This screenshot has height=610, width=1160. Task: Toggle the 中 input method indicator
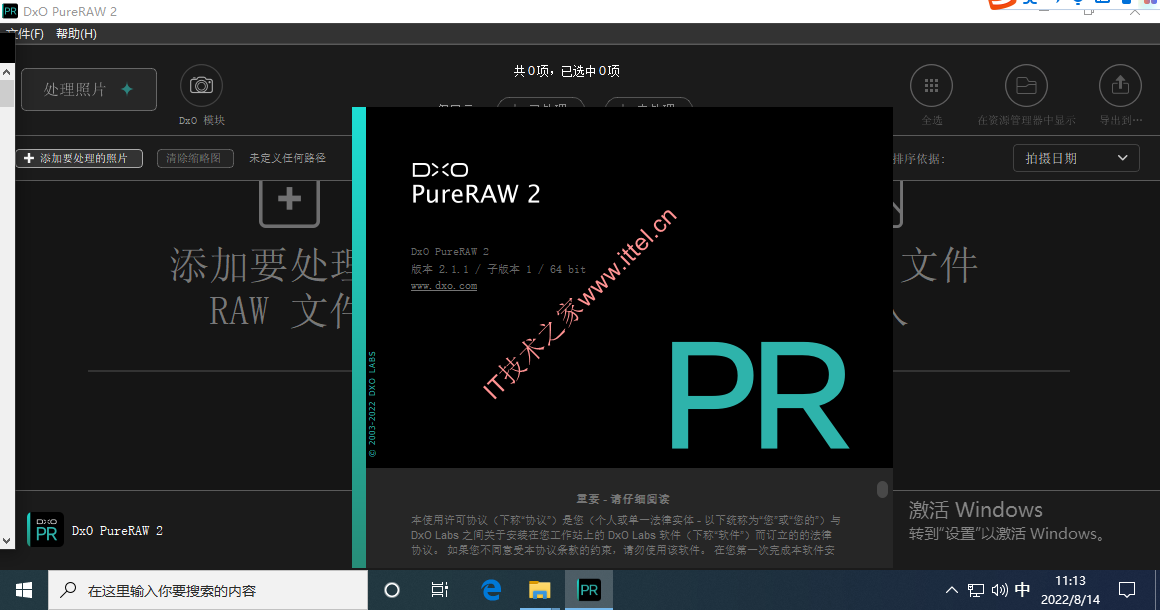(x=1022, y=590)
